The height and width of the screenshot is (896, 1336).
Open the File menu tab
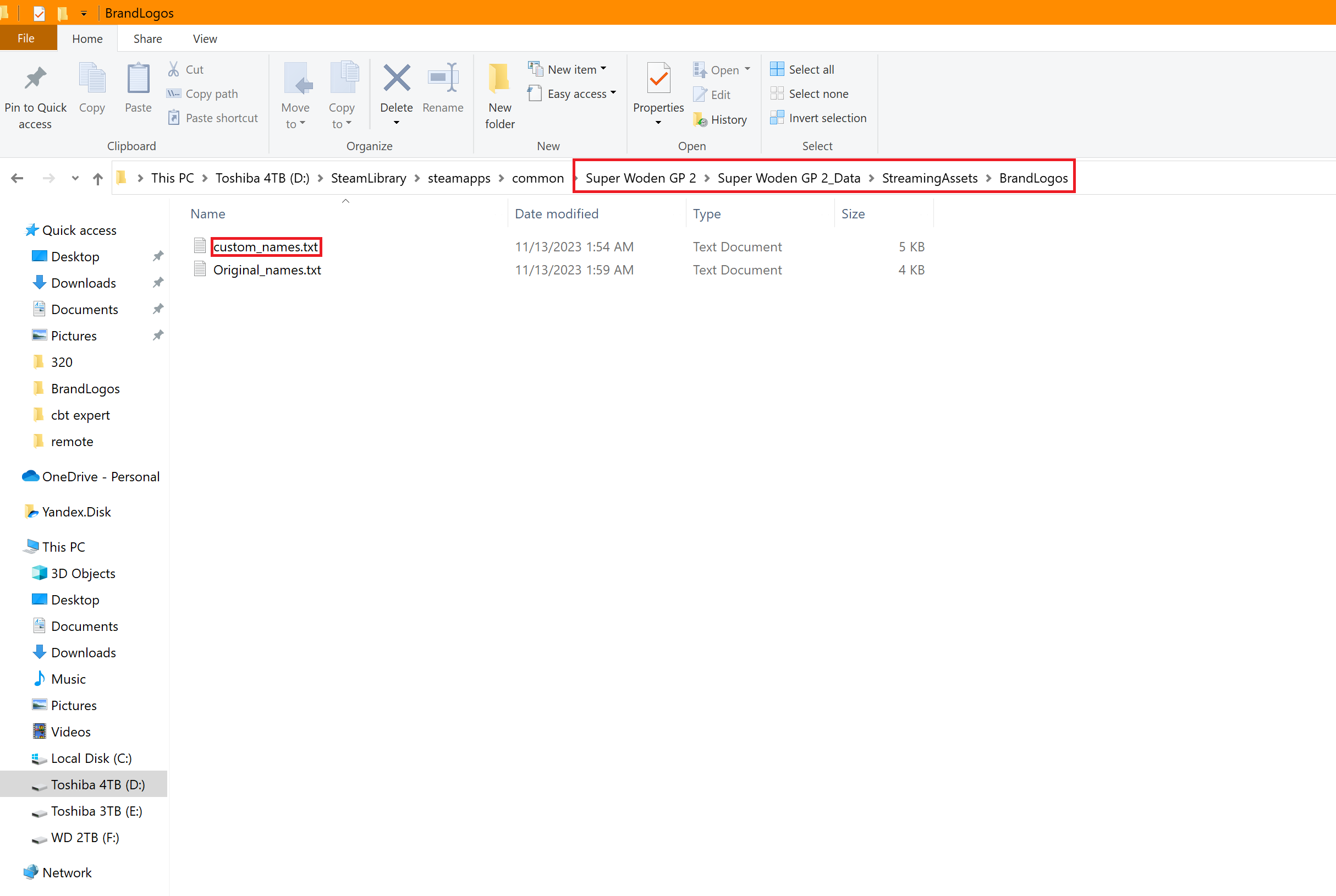[26, 39]
